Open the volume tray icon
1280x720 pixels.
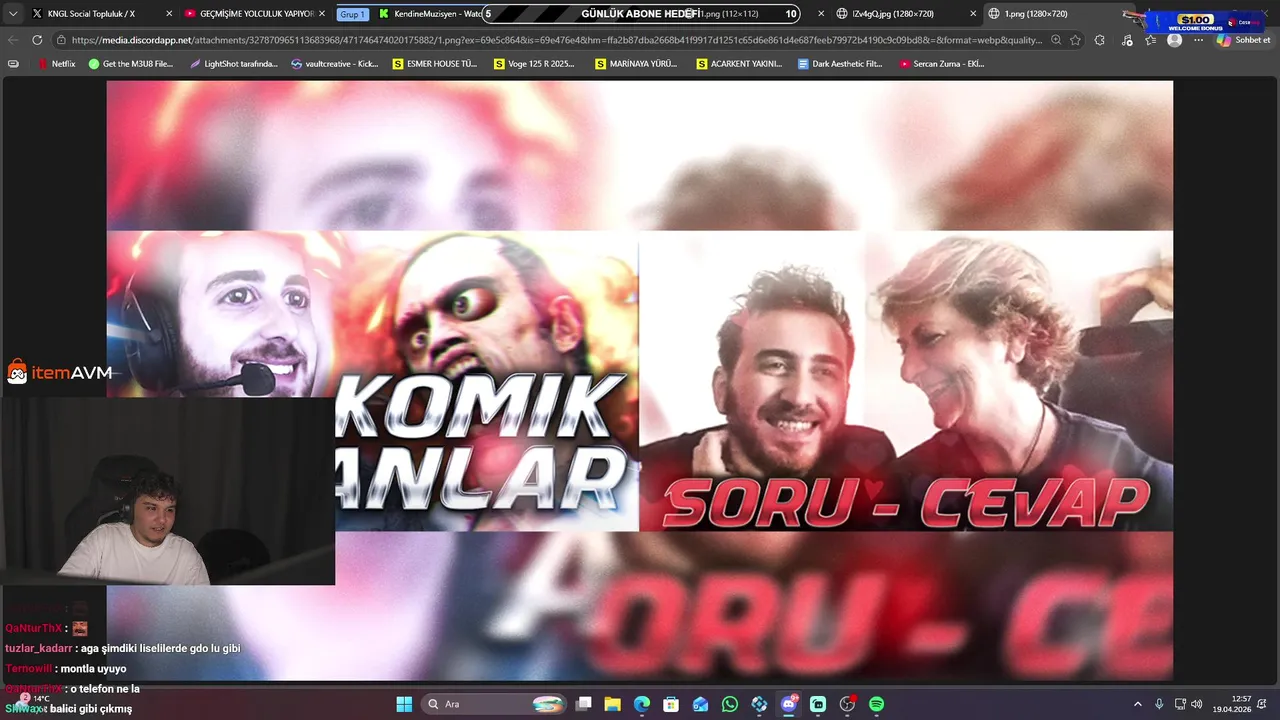tap(1197, 704)
